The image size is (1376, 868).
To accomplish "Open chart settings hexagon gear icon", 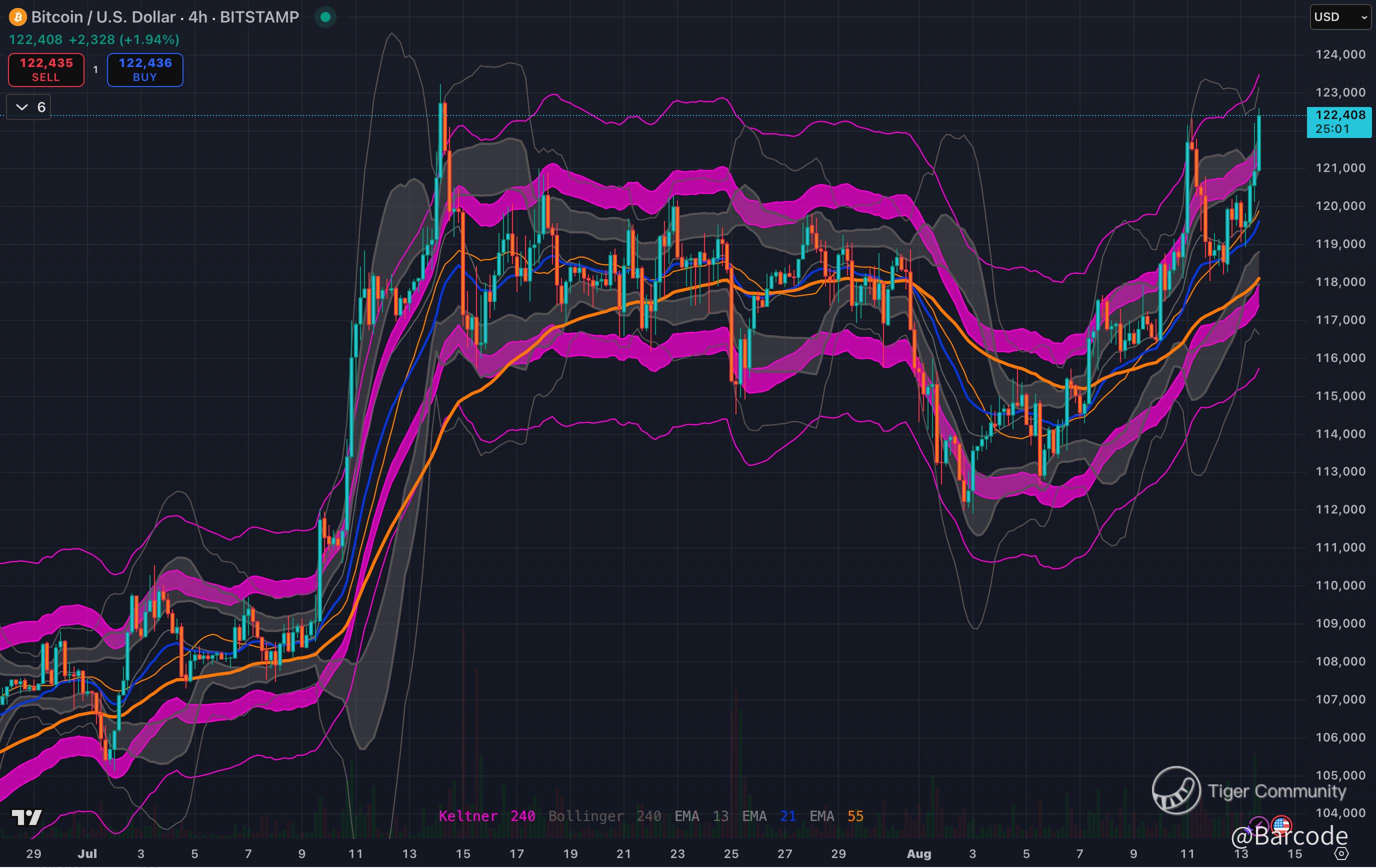I will (1341, 853).
